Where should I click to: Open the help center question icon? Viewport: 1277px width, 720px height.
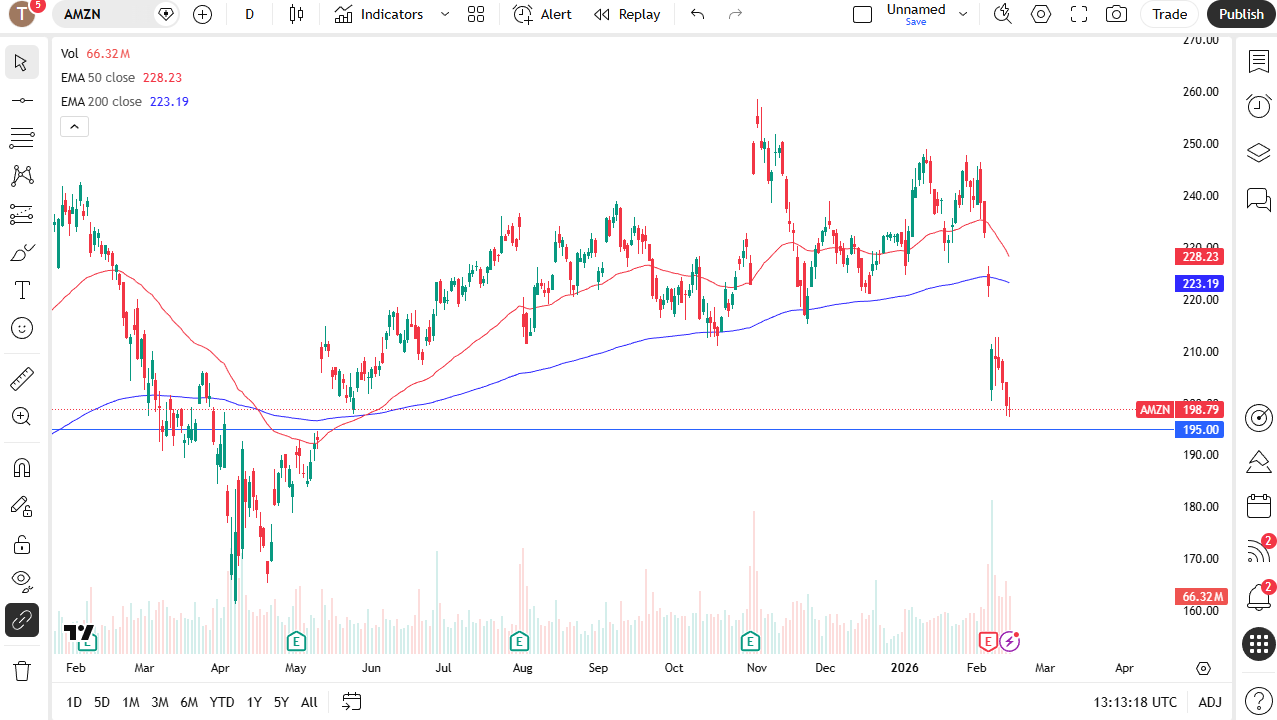[1258, 701]
